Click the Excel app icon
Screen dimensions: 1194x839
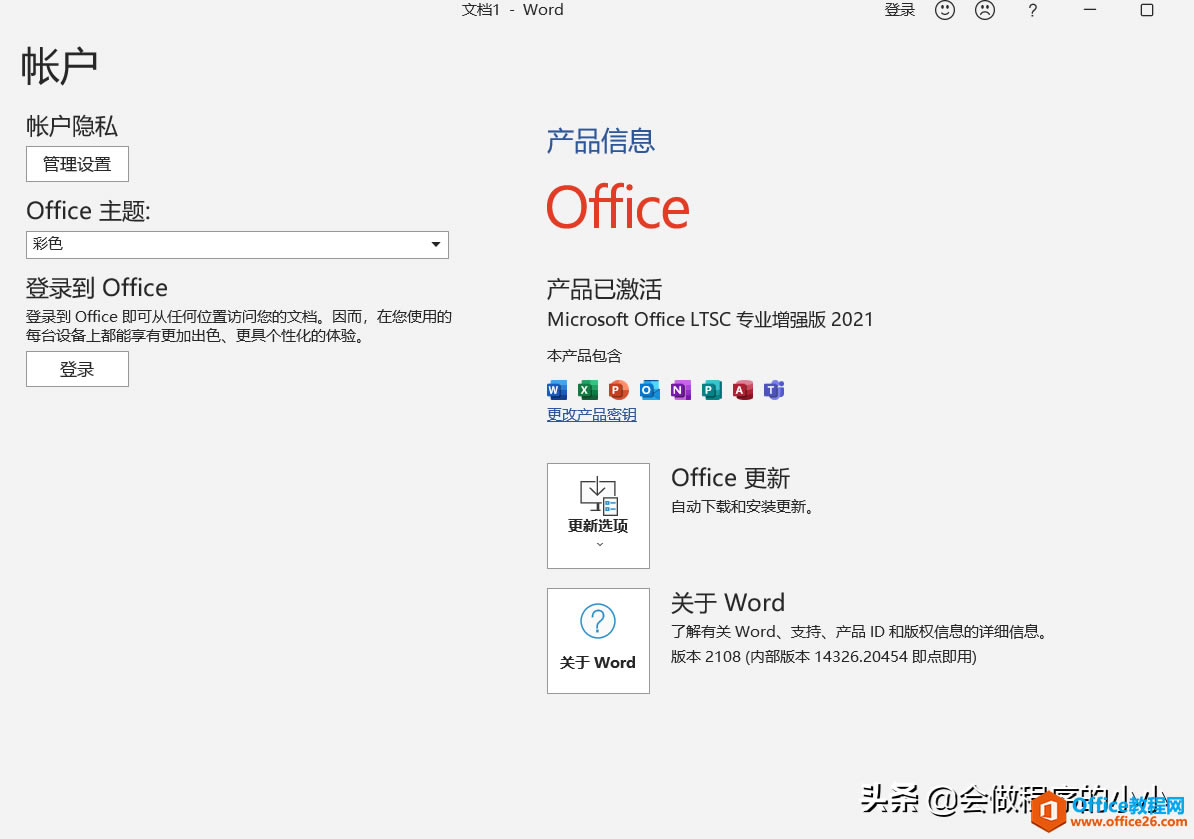coord(588,391)
